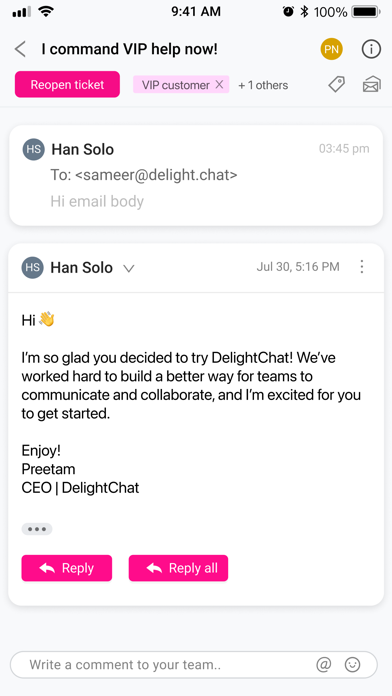Remove the VIP customer tag
392x696 pixels.
[x=219, y=85]
